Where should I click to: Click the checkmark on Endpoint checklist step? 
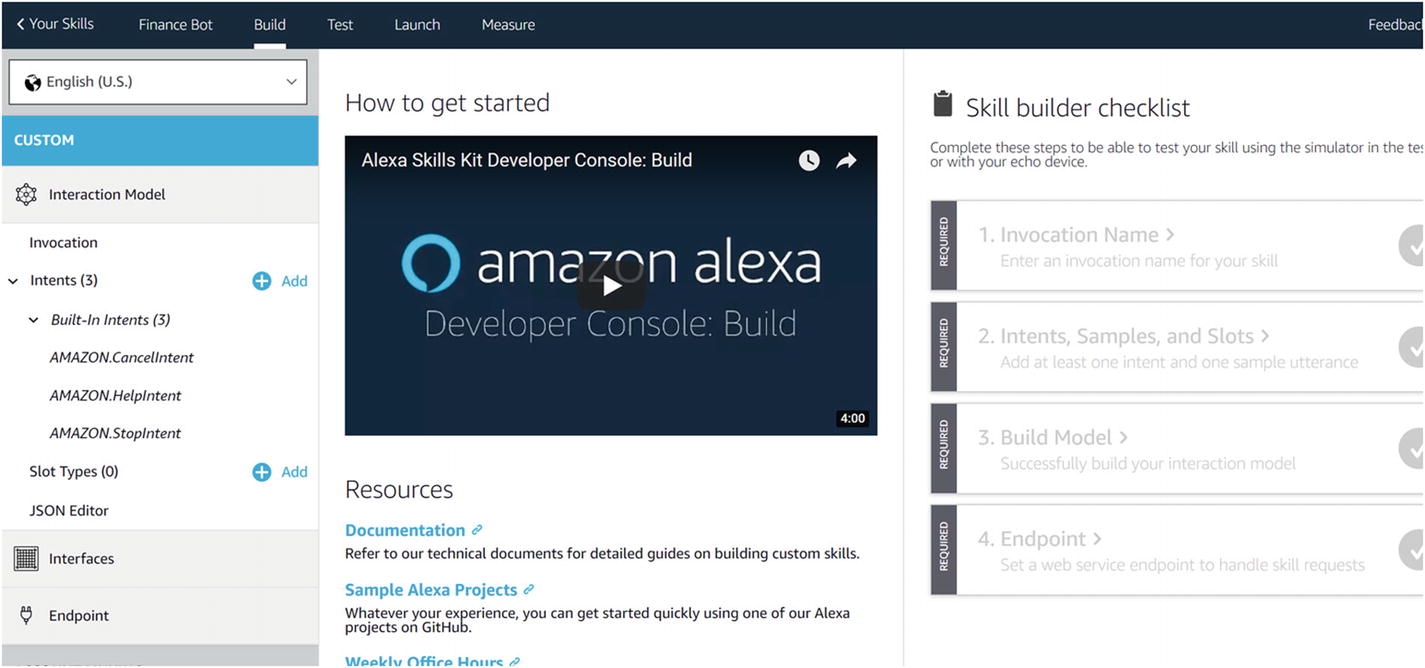coord(1411,549)
